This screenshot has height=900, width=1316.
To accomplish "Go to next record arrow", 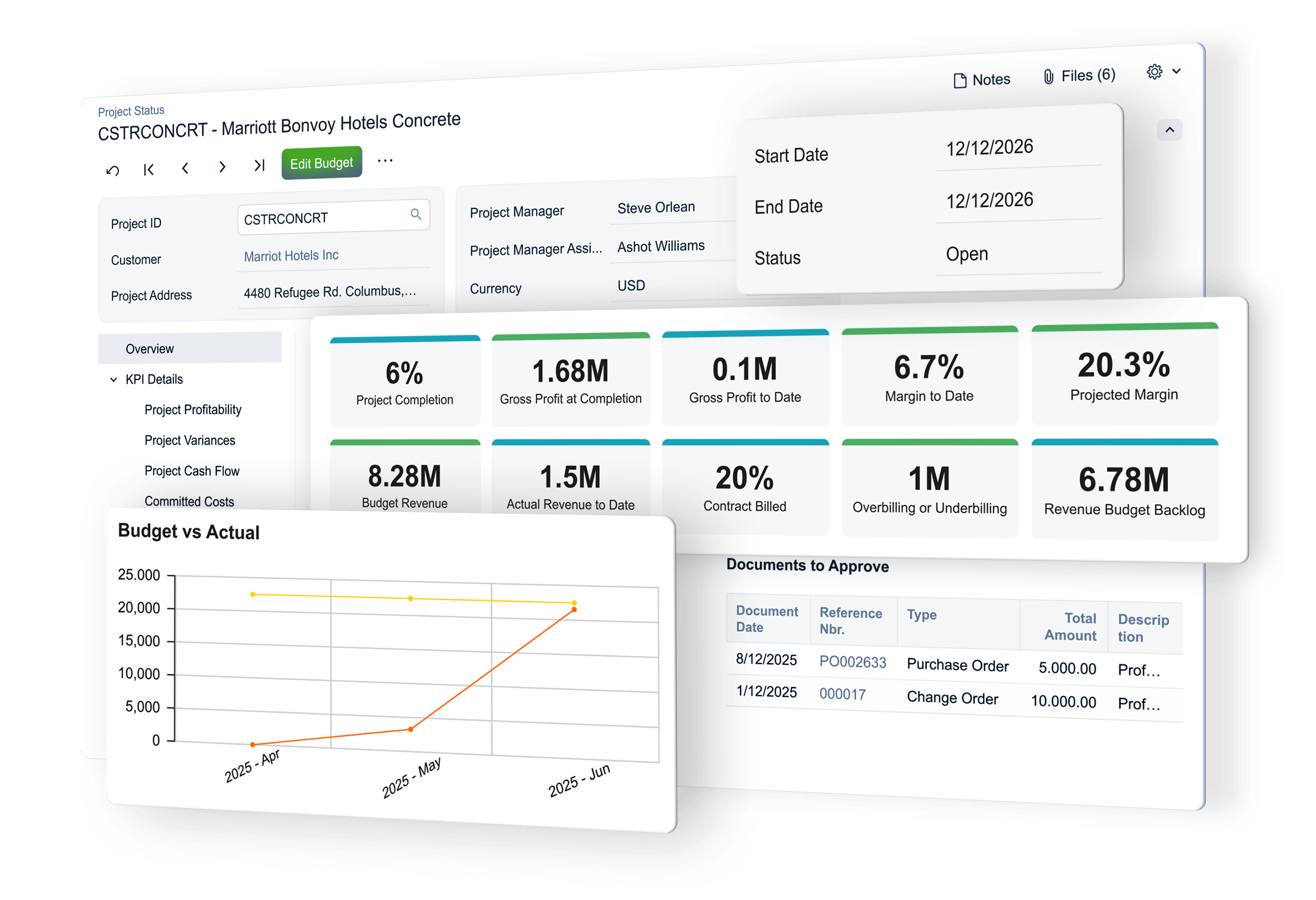I will point(222,167).
